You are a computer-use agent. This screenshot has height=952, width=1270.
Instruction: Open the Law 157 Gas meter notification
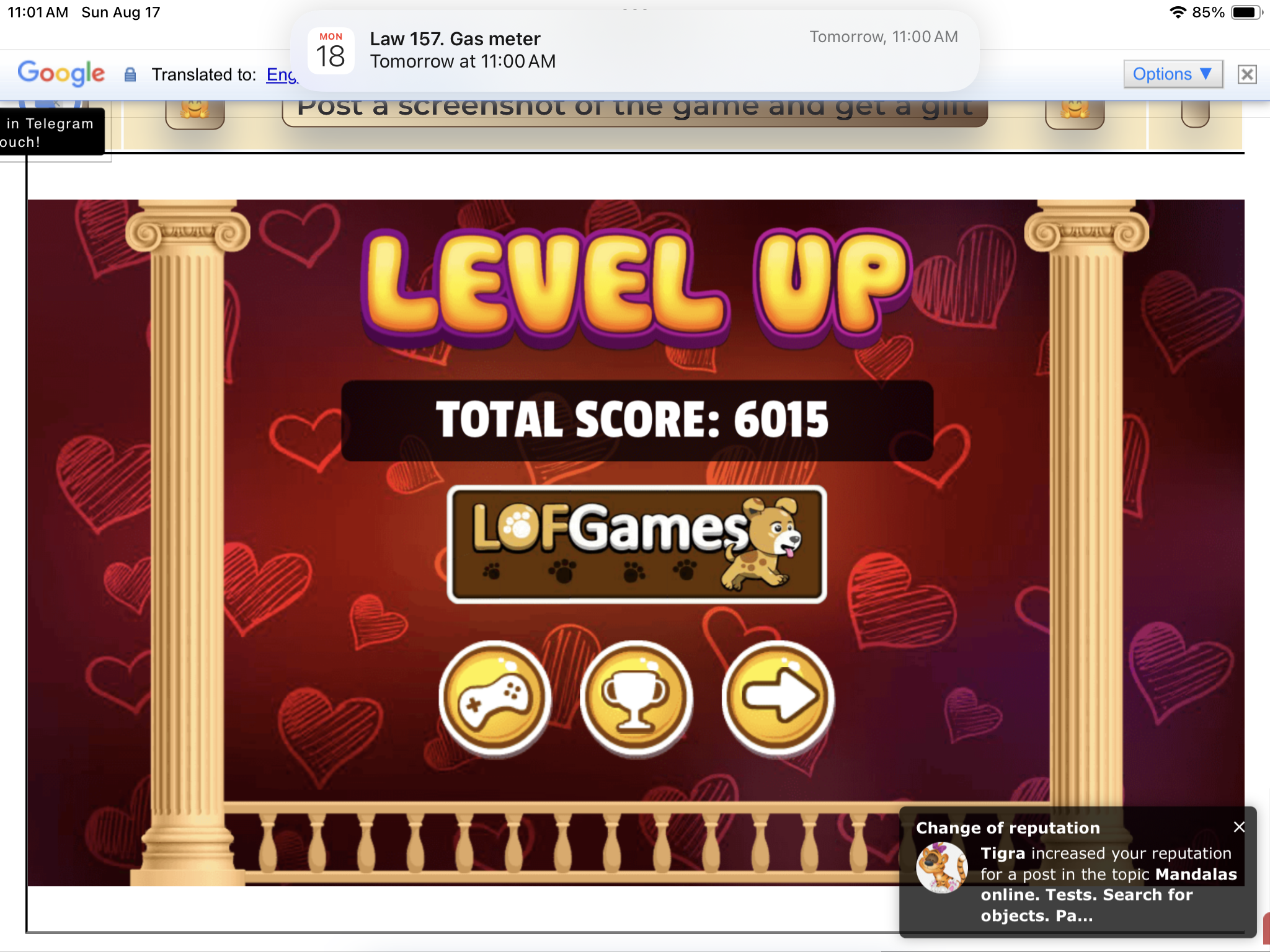pyautogui.click(x=634, y=50)
